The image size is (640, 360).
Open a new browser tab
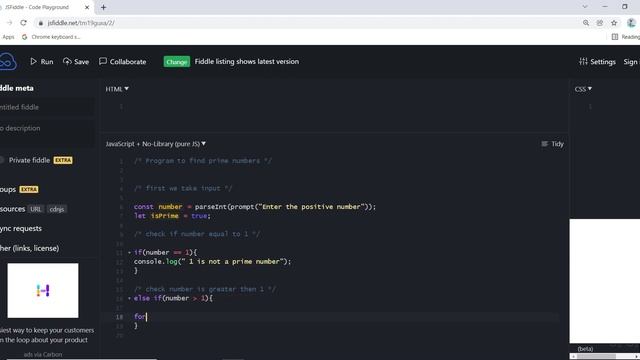103,7
